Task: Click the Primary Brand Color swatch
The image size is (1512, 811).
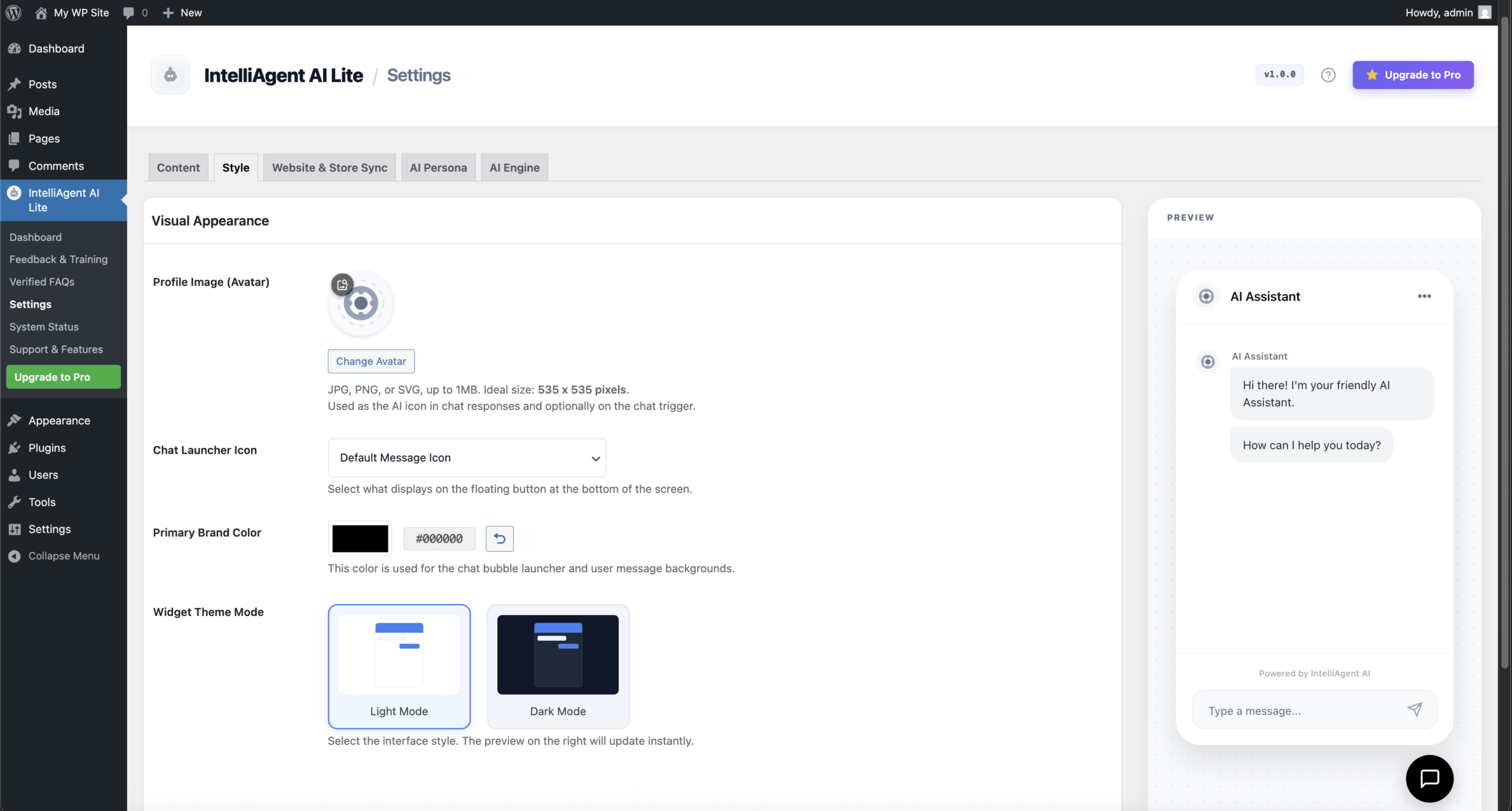Action: tap(359, 539)
